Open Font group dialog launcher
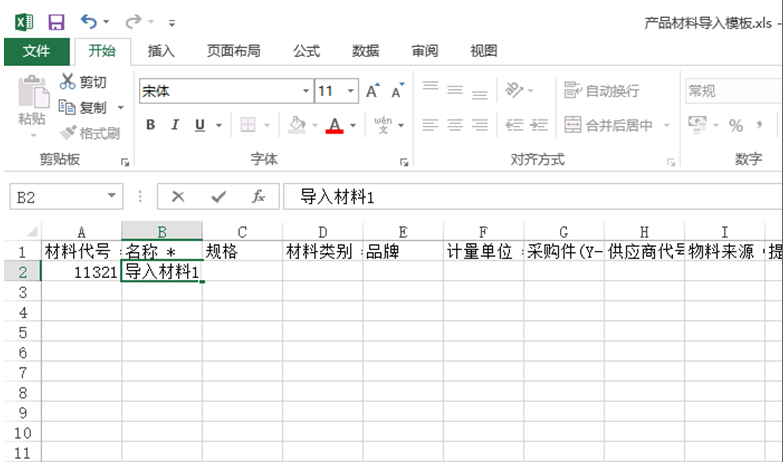Screen dimensions: 783x462 click(x=404, y=162)
